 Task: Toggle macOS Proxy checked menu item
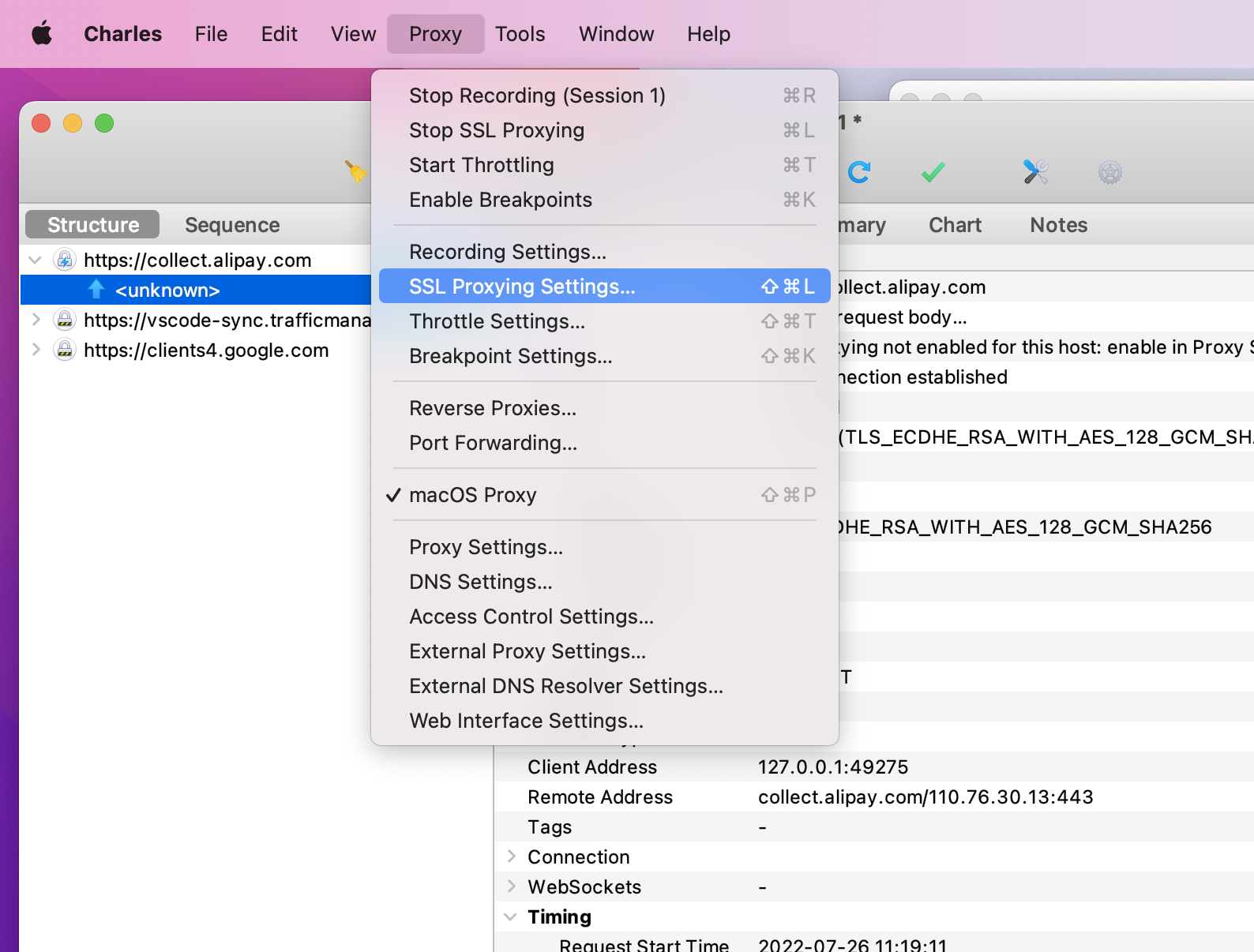click(605, 495)
